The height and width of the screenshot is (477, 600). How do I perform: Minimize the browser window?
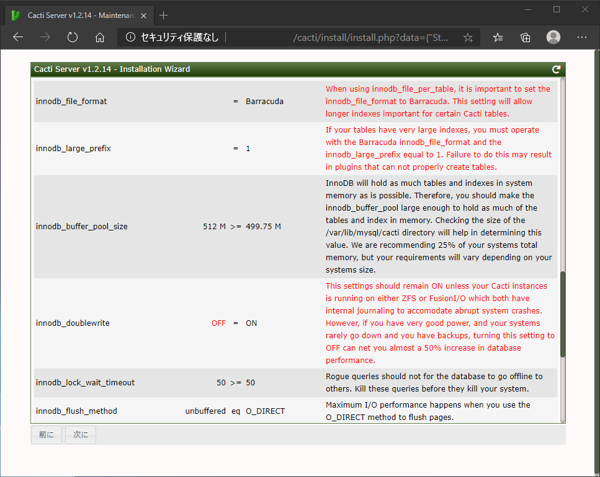coord(528,10)
